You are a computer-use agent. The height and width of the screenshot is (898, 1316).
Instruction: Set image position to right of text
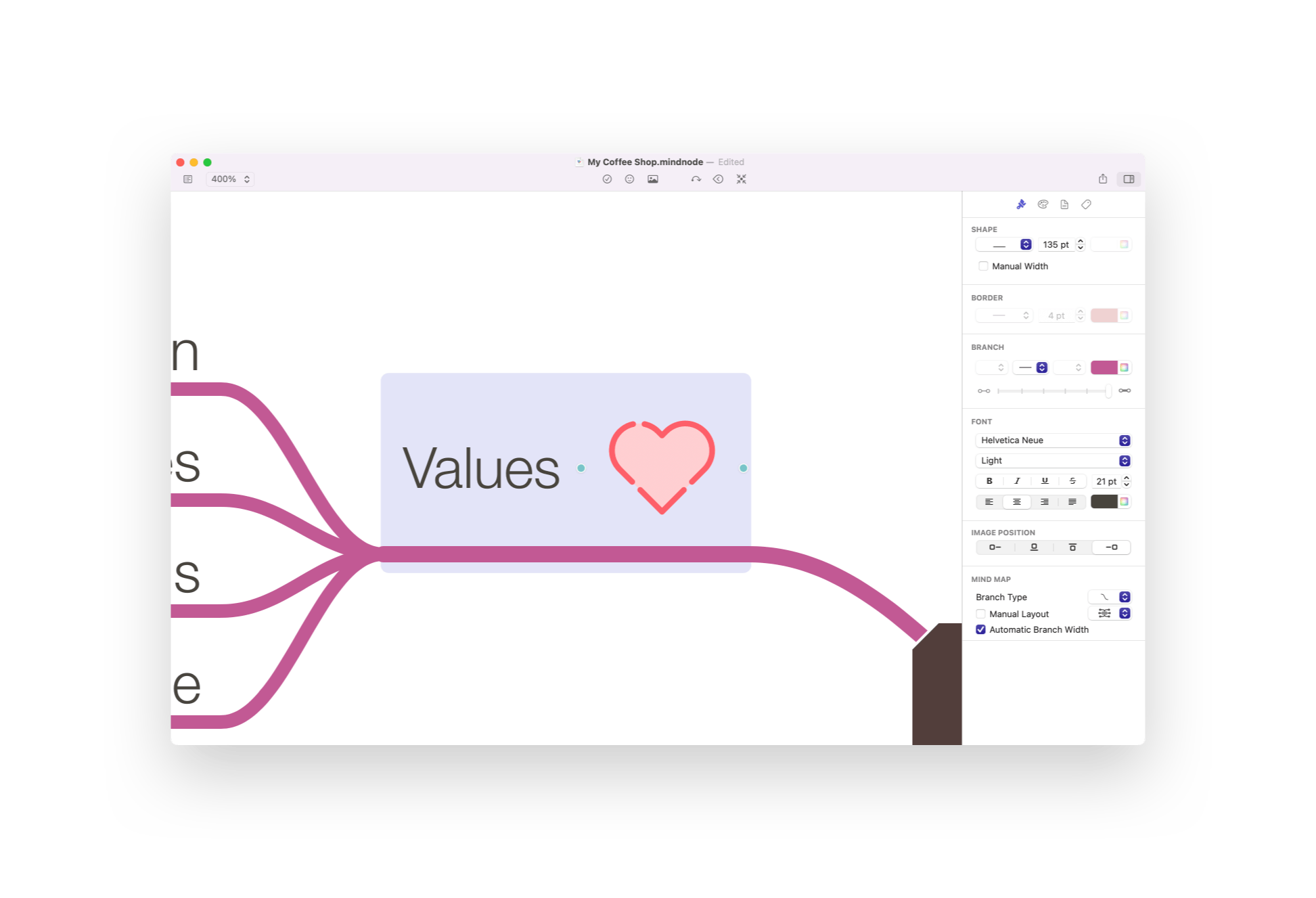(x=1112, y=547)
